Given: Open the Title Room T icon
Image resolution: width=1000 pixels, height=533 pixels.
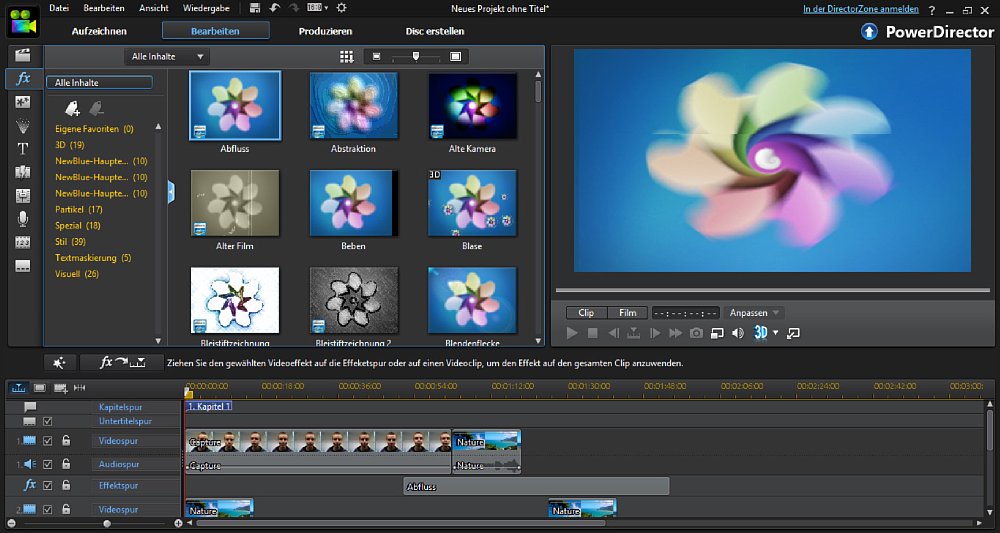Looking at the screenshot, I should (x=22, y=148).
